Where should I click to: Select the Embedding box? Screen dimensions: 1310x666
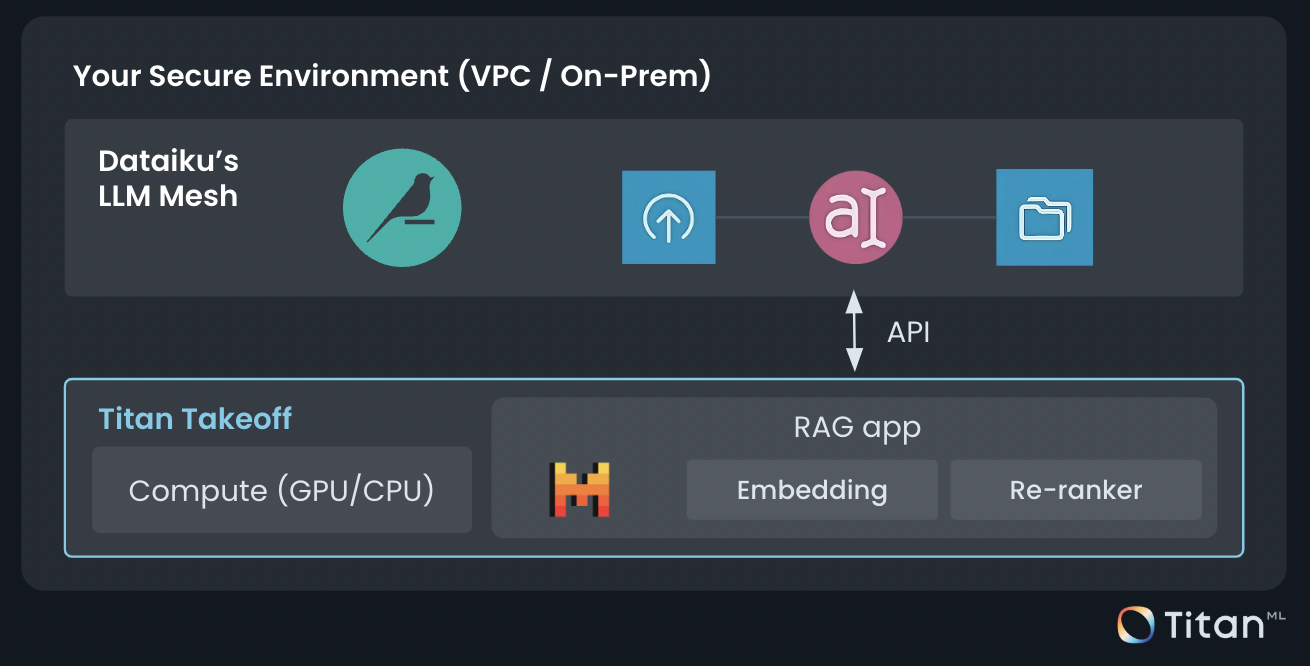[x=812, y=490]
